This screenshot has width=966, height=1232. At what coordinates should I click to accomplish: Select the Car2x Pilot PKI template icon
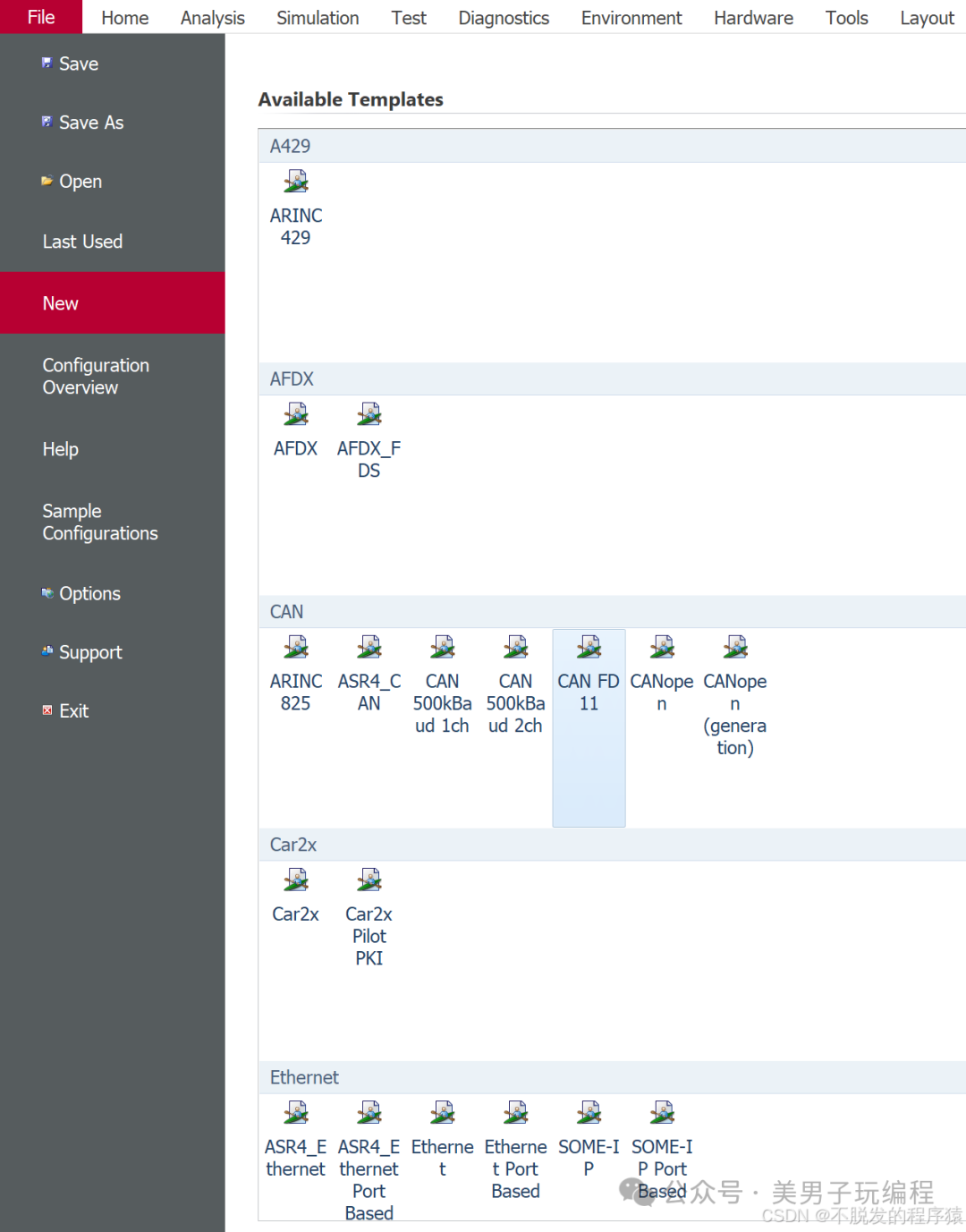(x=369, y=880)
